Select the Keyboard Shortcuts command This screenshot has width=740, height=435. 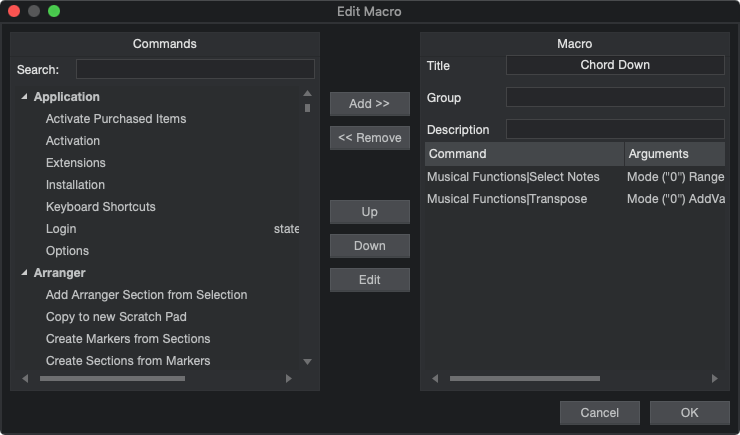click(x=101, y=207)
